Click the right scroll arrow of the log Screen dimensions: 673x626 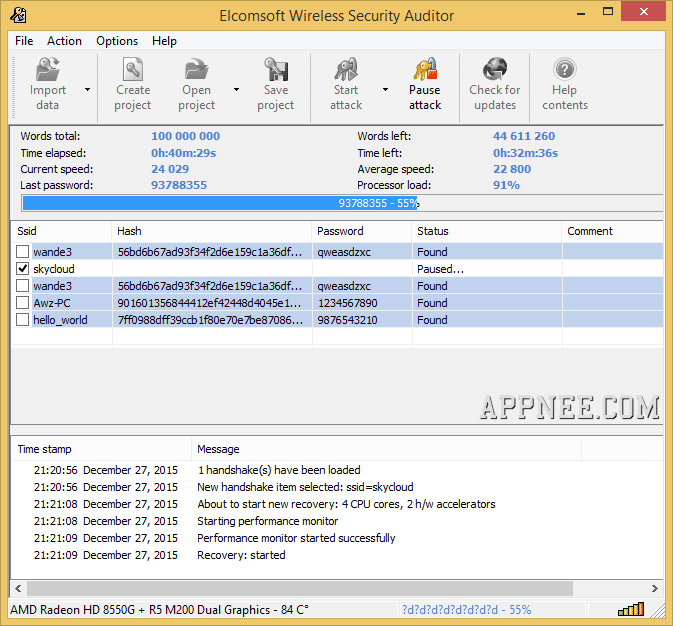coord(655,588)
